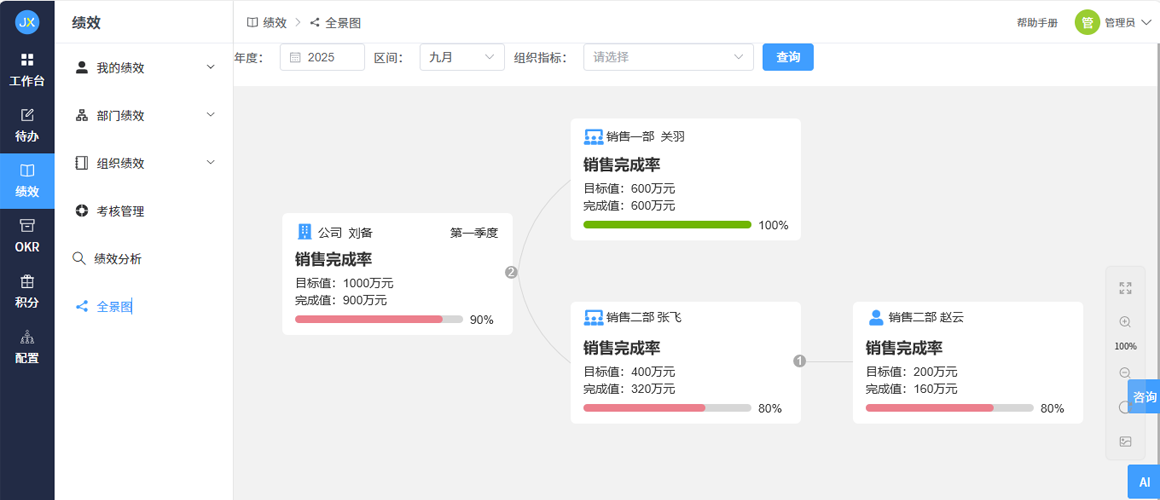
Task: Click the zoom out magnifier icon
Action: coord(1125,373)
